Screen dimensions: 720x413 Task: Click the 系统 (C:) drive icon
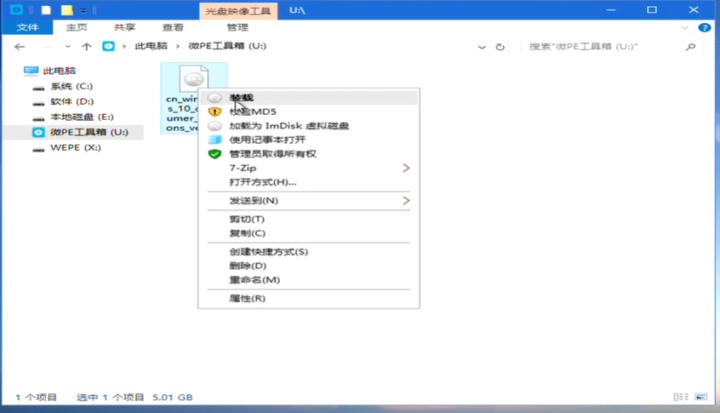point(39,87)
